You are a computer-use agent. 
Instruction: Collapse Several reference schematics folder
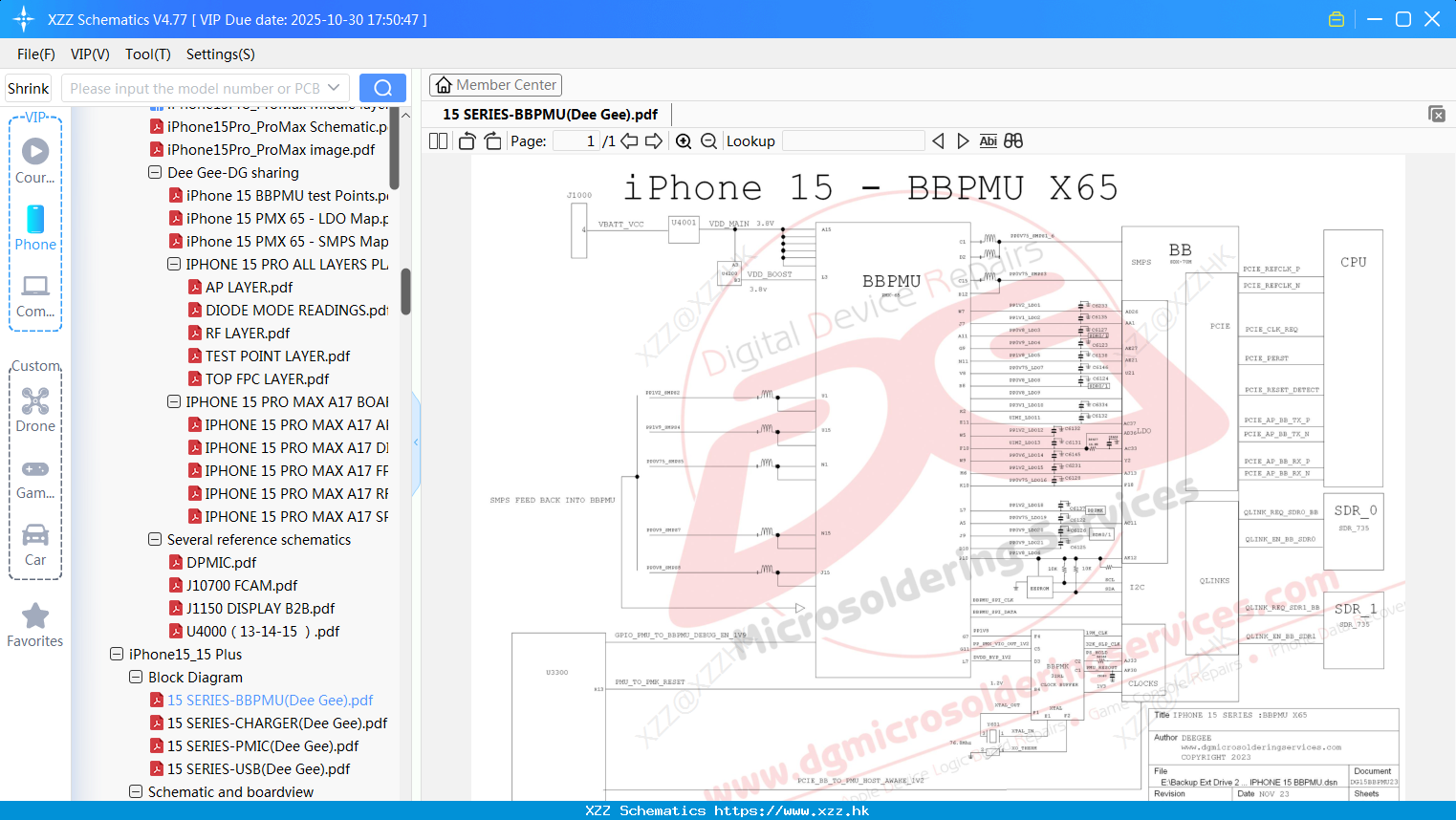(x=155, y=540)
